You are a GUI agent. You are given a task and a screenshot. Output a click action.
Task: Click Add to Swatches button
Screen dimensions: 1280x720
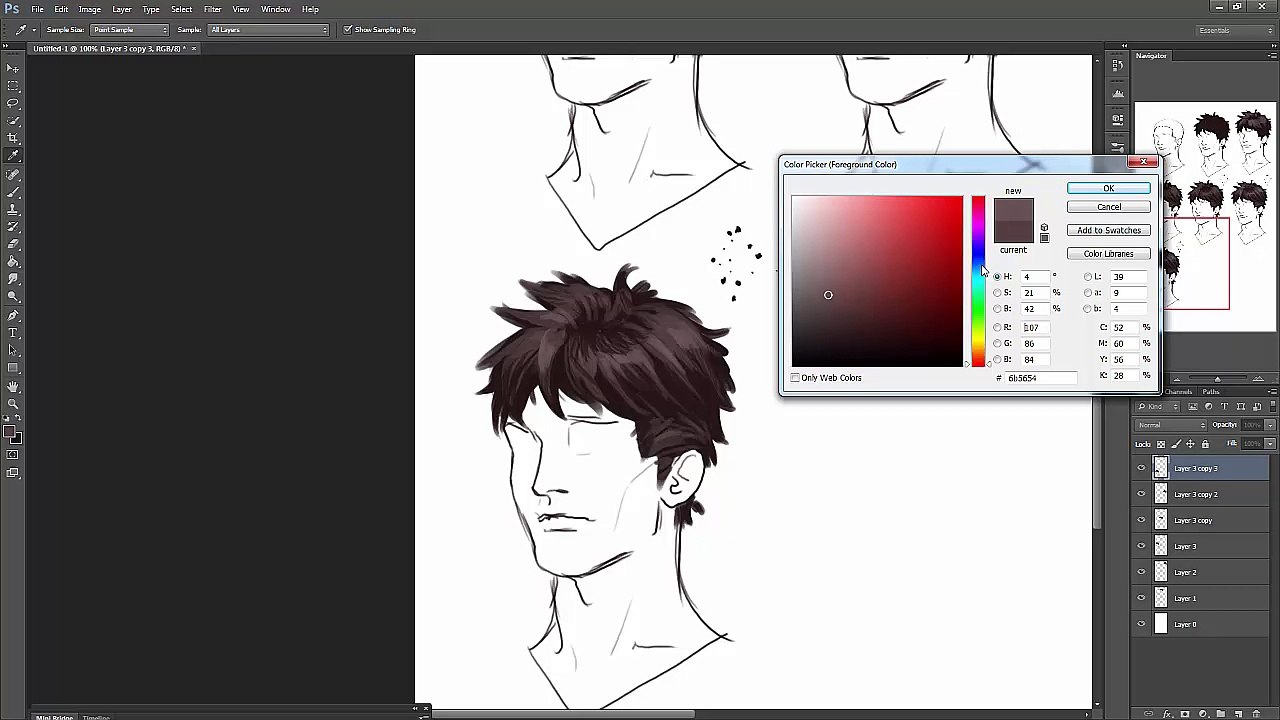[1108, 230]
